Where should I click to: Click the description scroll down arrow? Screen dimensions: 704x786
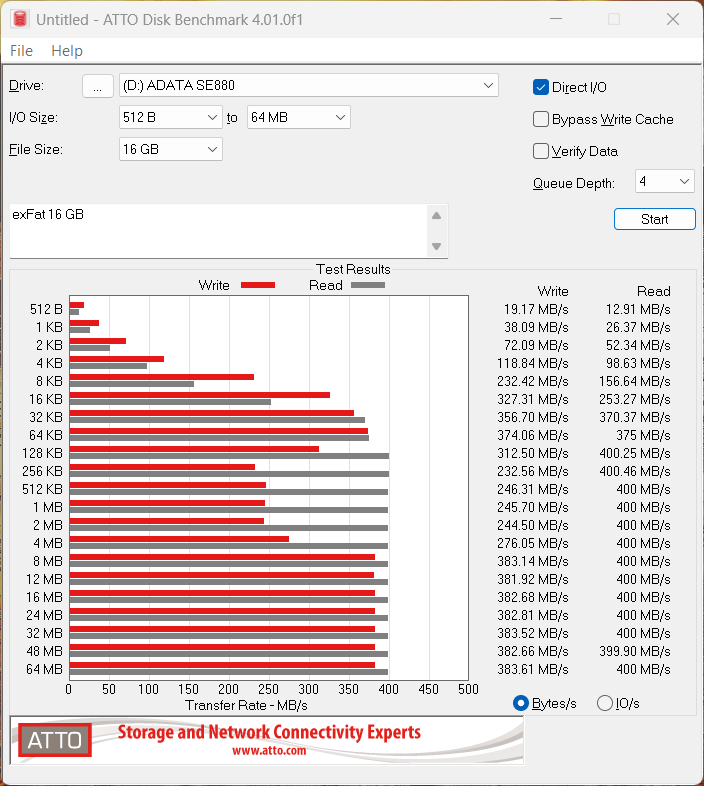coord(437,247)
